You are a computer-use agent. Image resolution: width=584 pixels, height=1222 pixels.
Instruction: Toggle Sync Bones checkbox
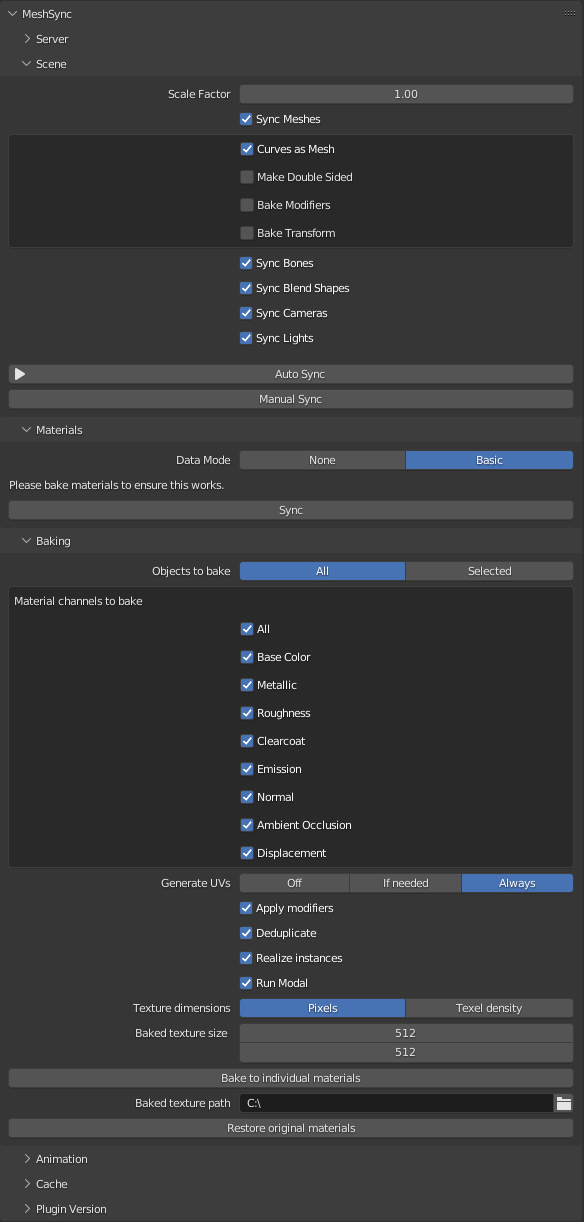click(246, 263)
